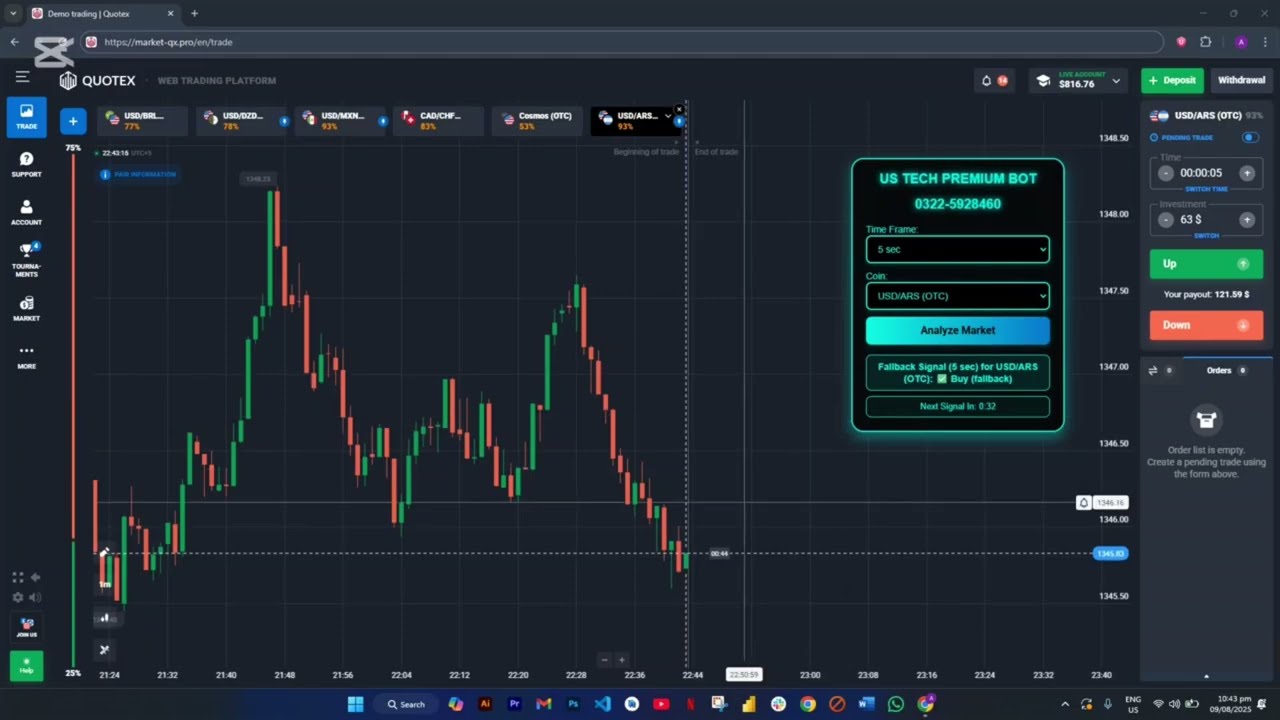This screenshot has width=1280, height=720.
Task: Open the Support section
Action: pos(26,165)
